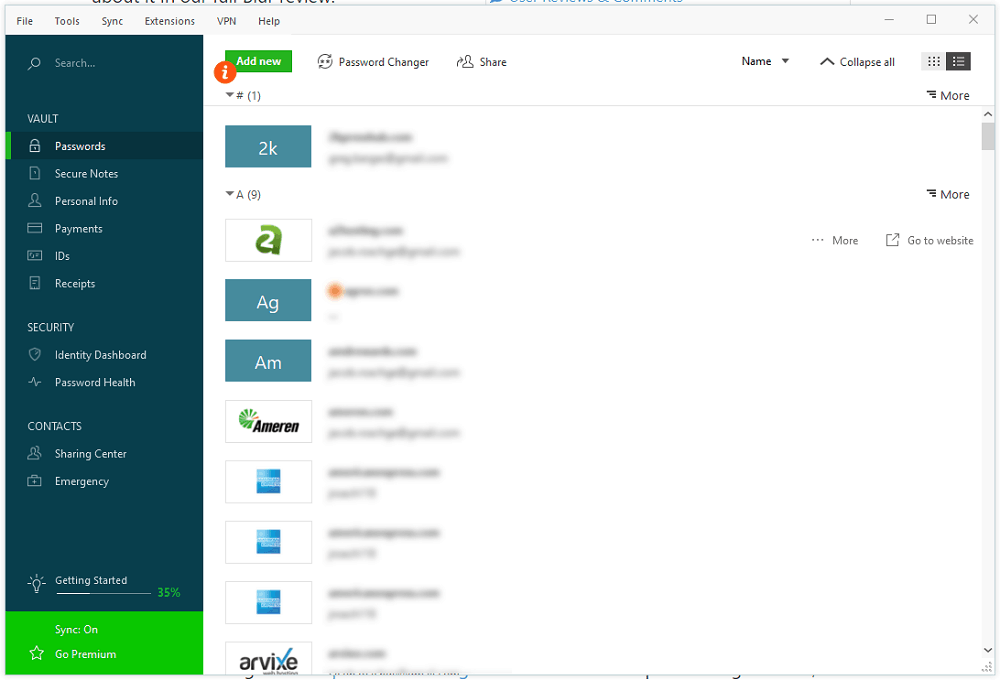Collapse the # (1) group
This screenshot has height=680, width=1000.
click(x=230, y=95)
